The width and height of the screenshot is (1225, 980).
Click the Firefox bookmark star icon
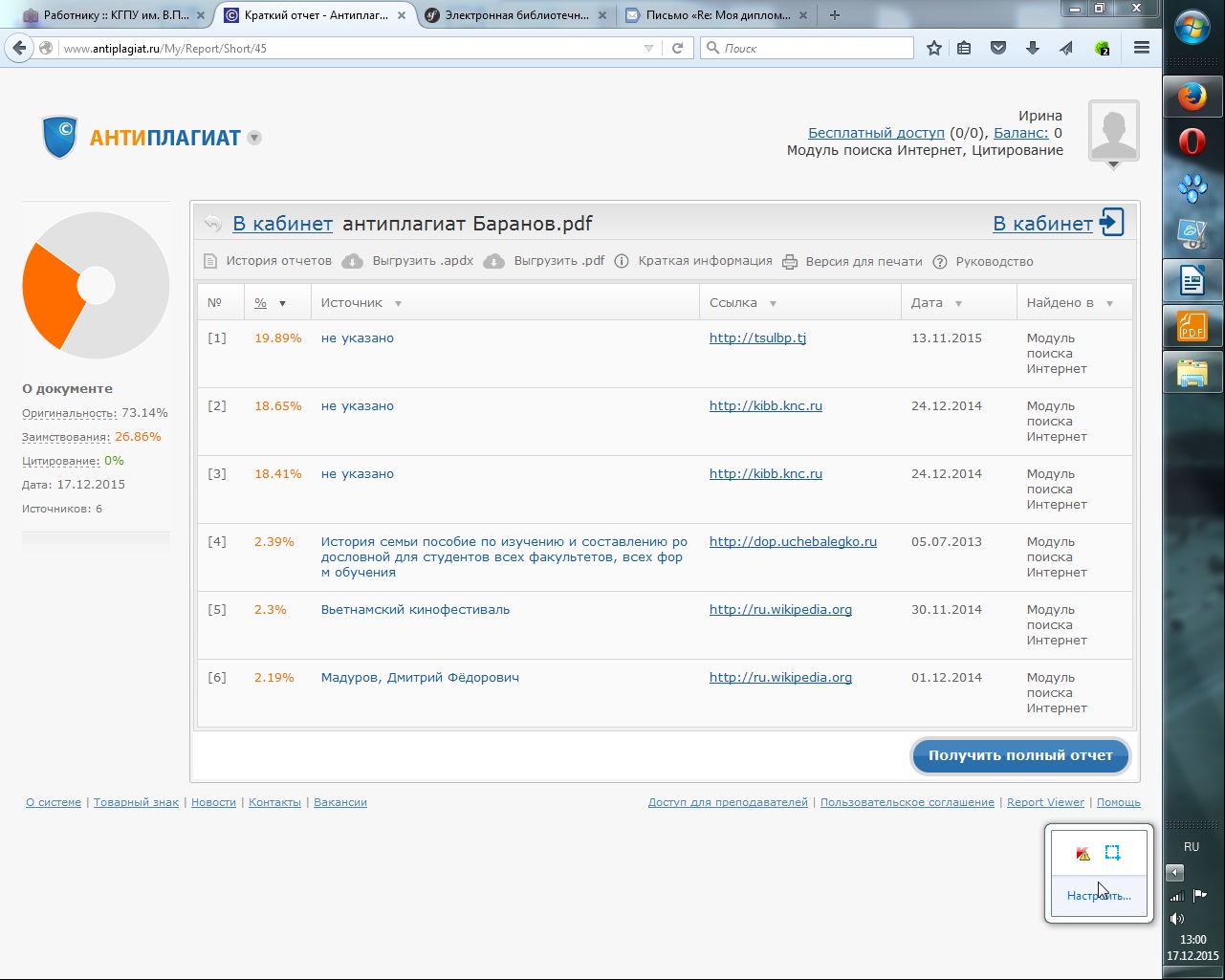934,48
